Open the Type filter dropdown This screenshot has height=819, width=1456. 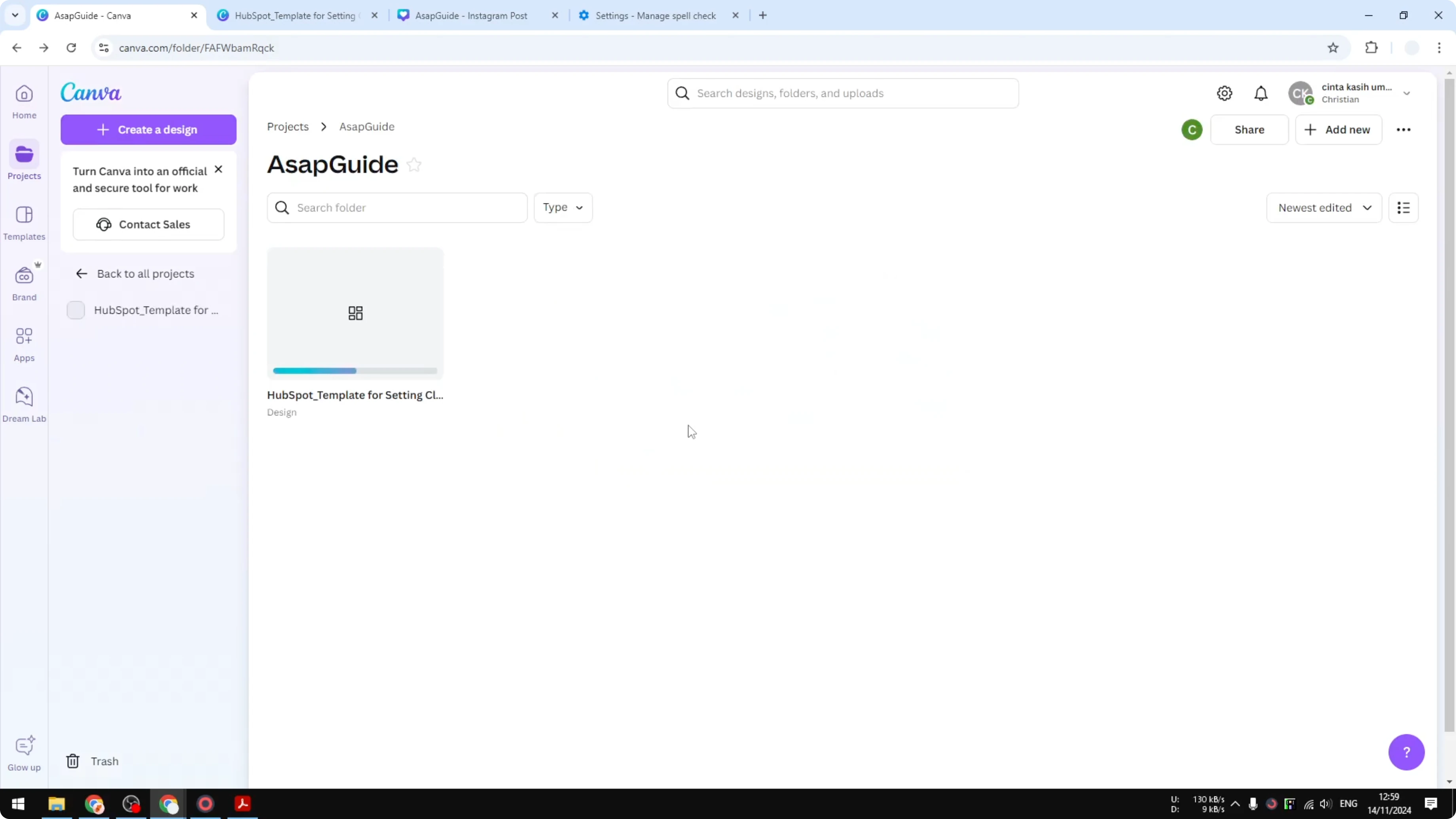pos(563,207)
